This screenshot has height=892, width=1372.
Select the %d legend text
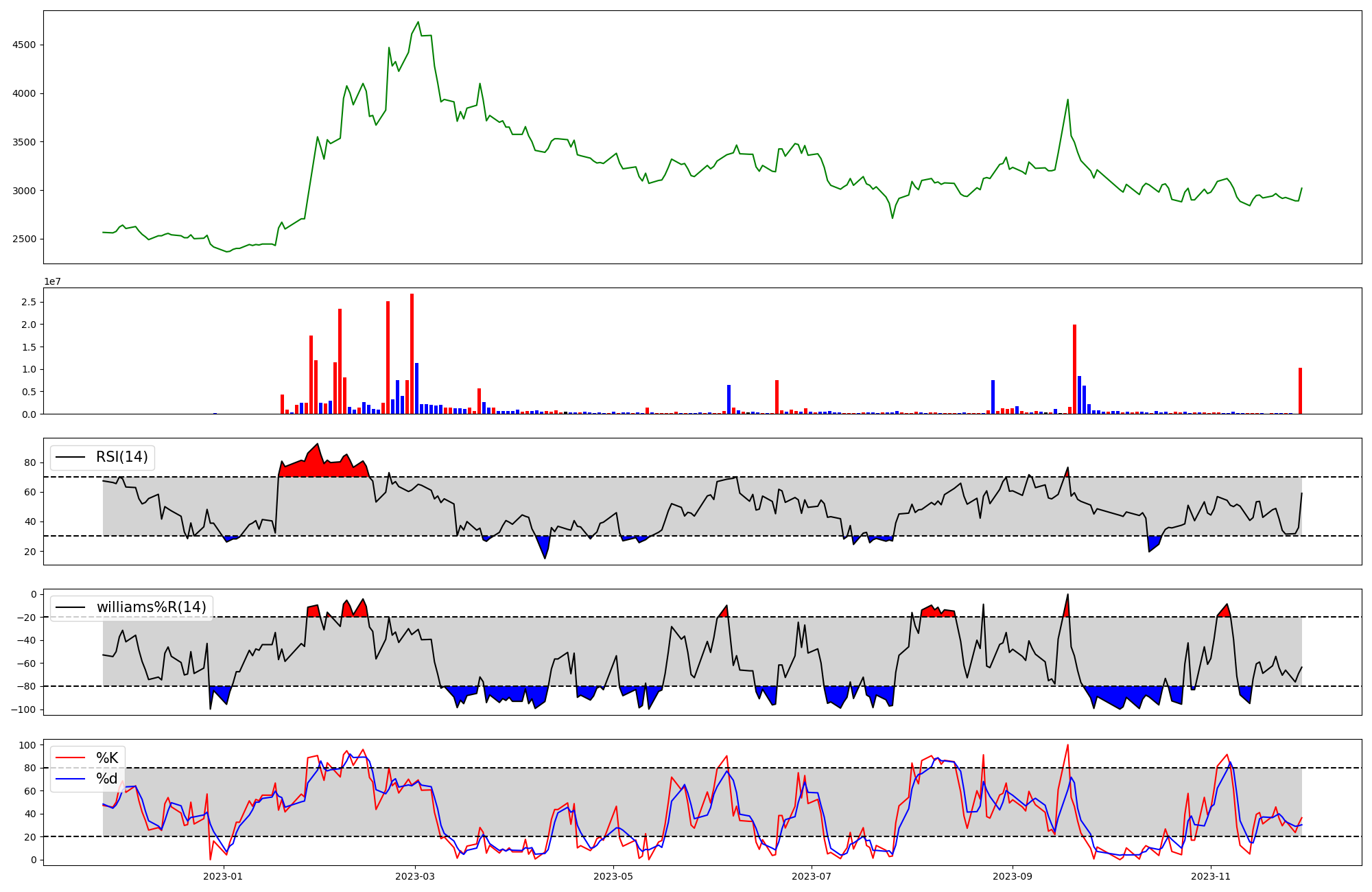tap(107, 779)
